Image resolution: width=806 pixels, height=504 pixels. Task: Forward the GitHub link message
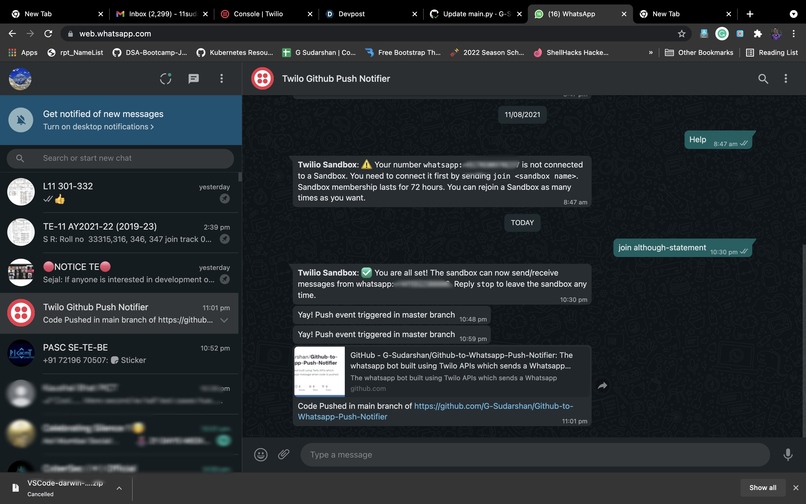(602, 386)
